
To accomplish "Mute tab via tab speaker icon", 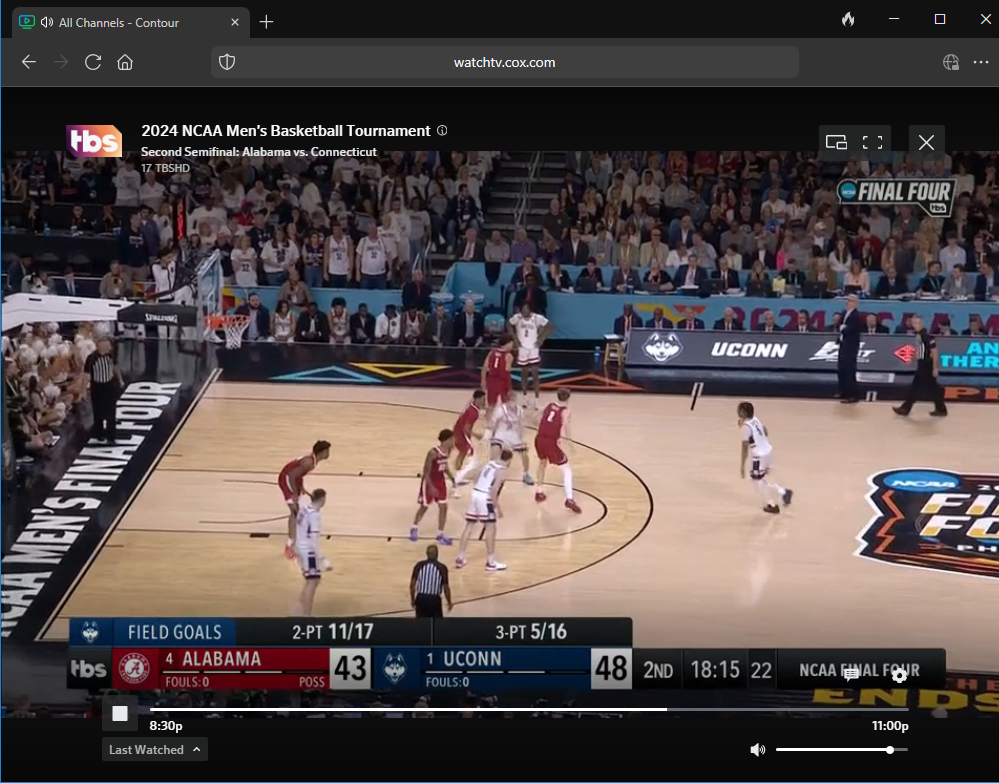I will point(46,22).
